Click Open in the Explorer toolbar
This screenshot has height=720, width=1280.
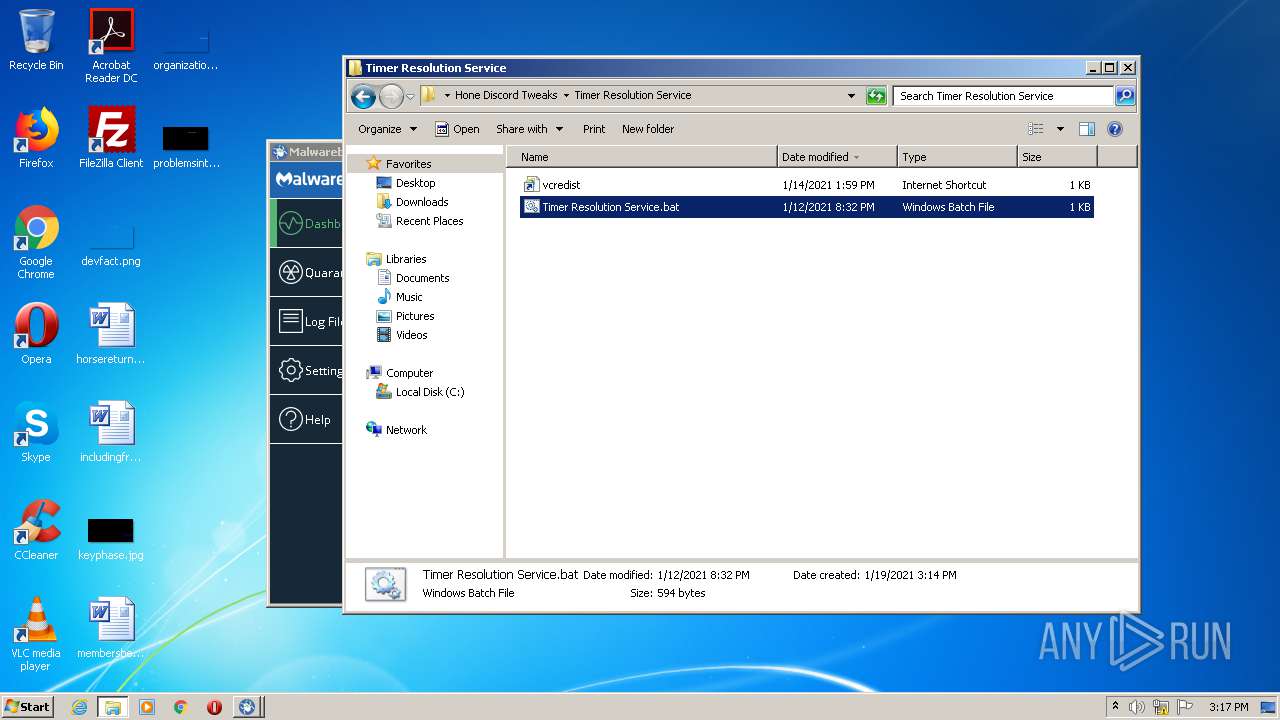pyautogui.click(x=457, y=129)
